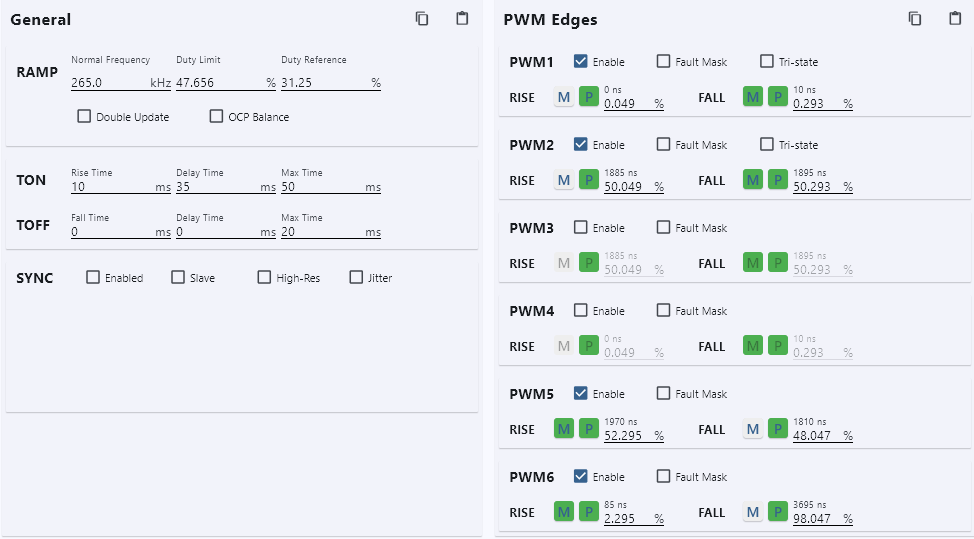Toggle the M button for PWM6 FALL

click(753, 512)
